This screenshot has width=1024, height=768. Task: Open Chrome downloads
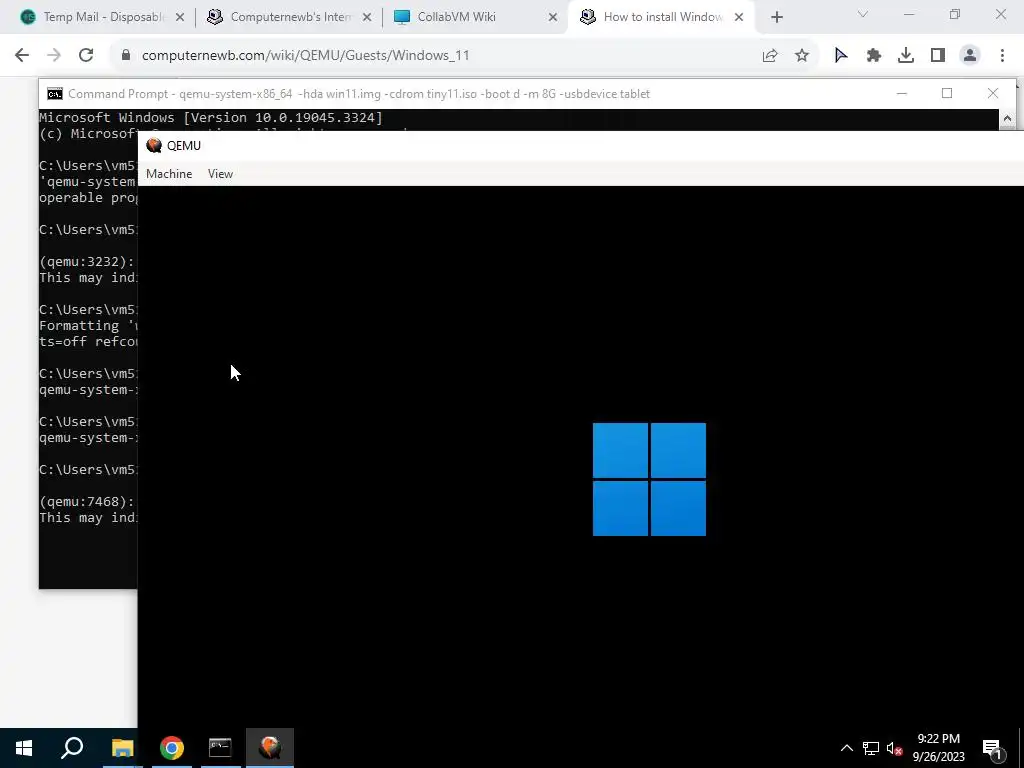906,56
